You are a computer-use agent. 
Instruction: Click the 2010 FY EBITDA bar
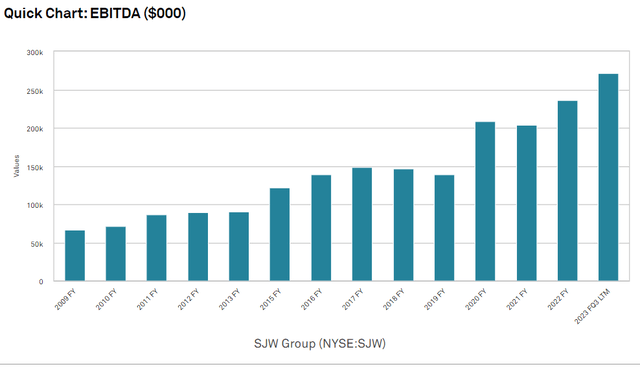point(116,254)
